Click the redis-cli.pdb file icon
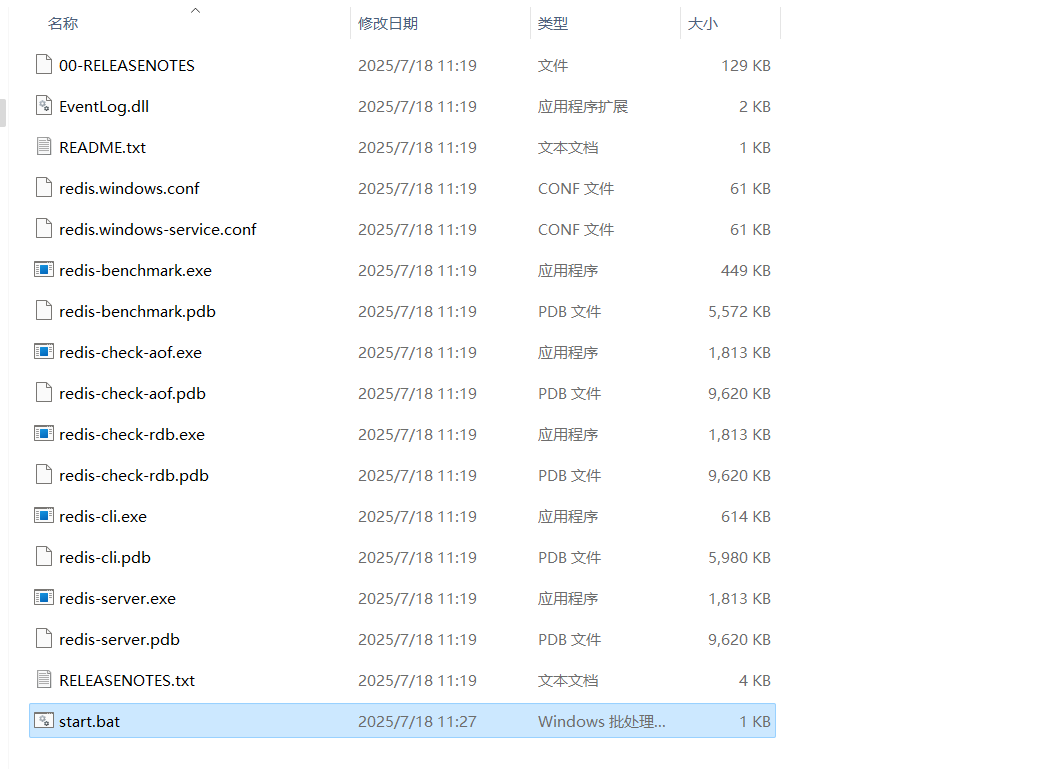The width and height of the screenshot is (1044, 769). [44, 557]
